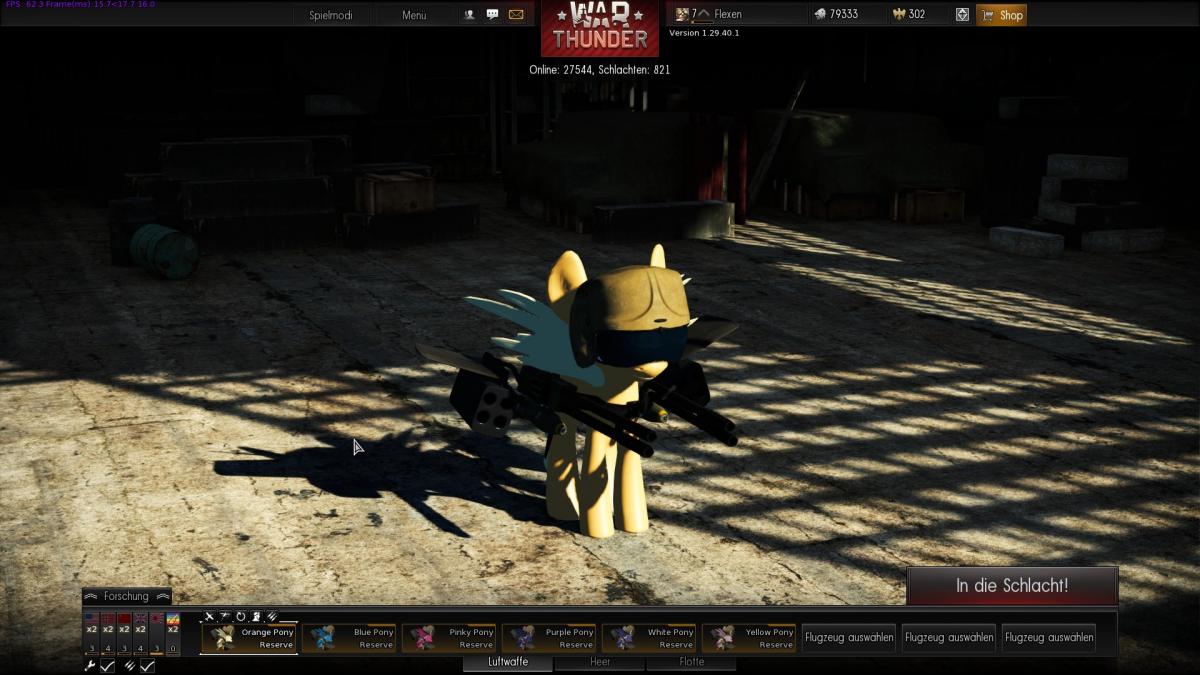Viewport: 1200px width, 675px height.
Task: Select the Purple Pony aircraft slot
Action: coord(549,638)
